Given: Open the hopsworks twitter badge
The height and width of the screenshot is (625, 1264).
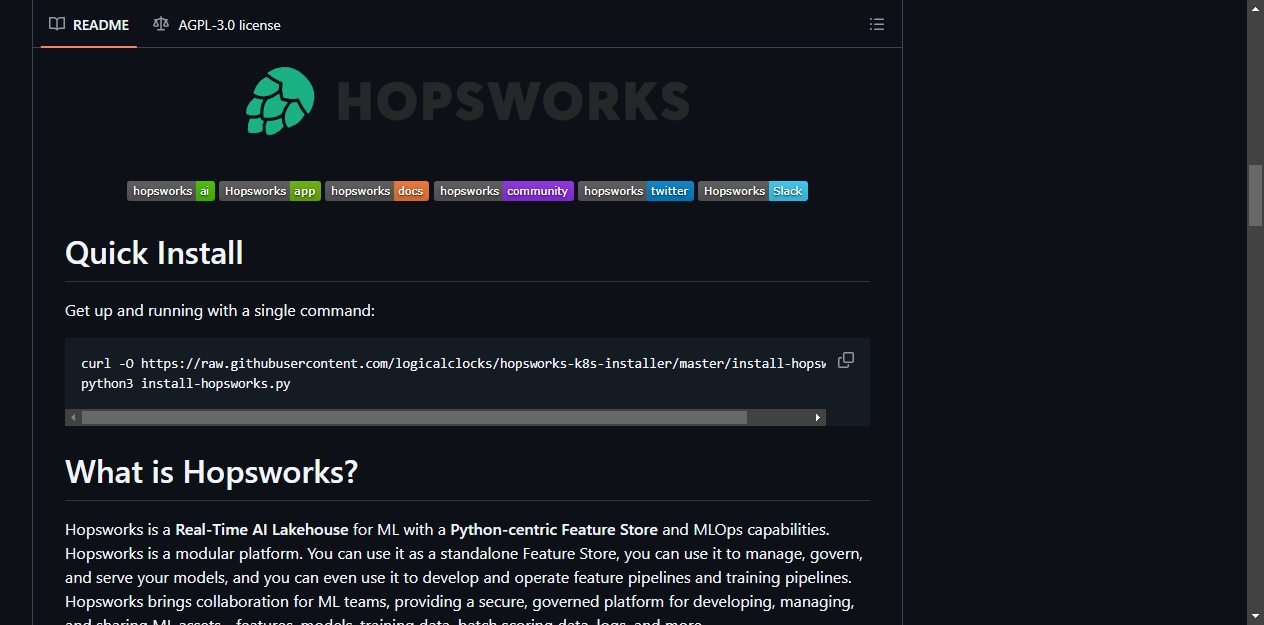Looking at the screenshot, I should [636, 191].
